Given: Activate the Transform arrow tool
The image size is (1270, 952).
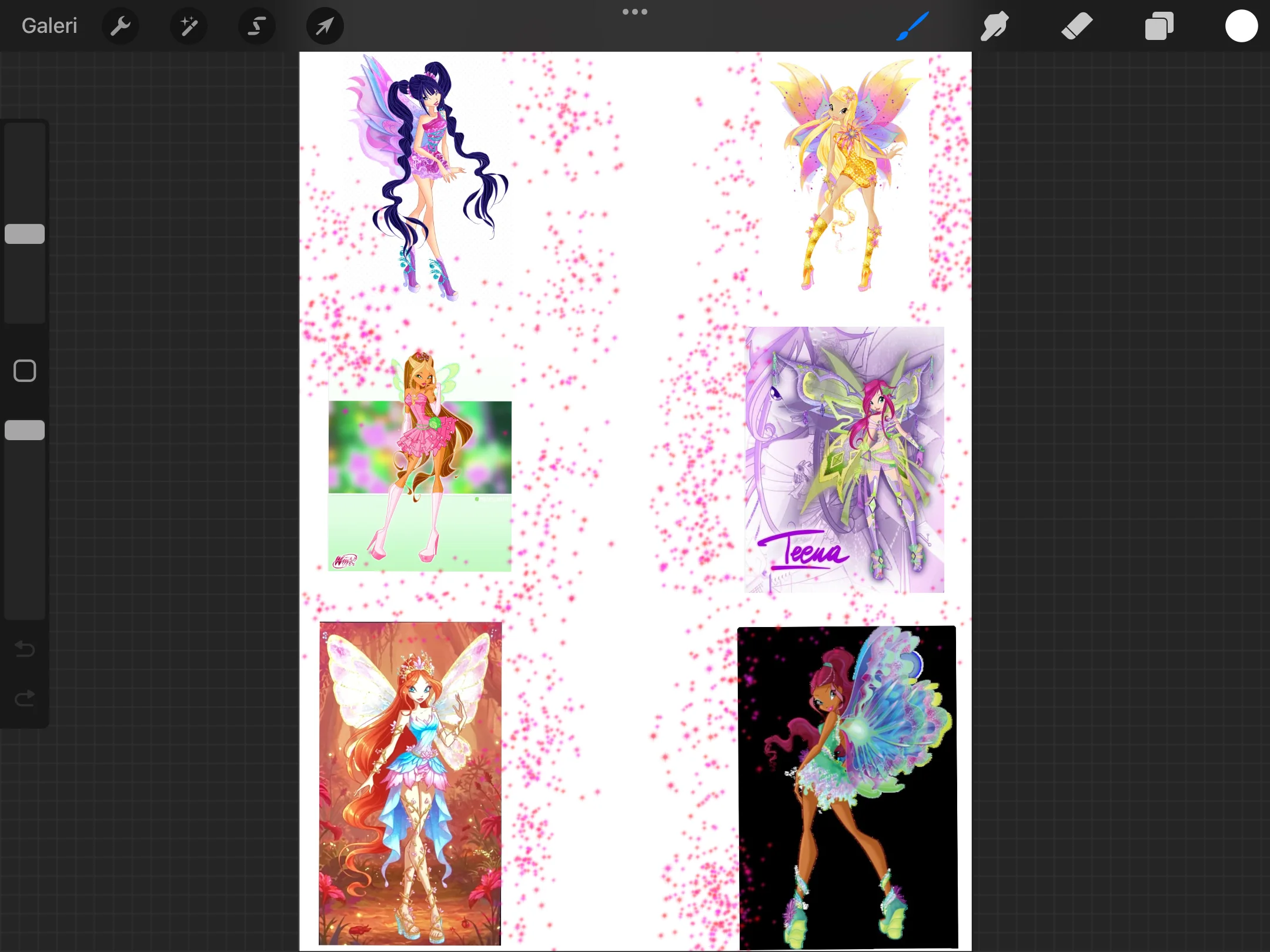Looking at the screenshot, I should click(x=325, y=26).
